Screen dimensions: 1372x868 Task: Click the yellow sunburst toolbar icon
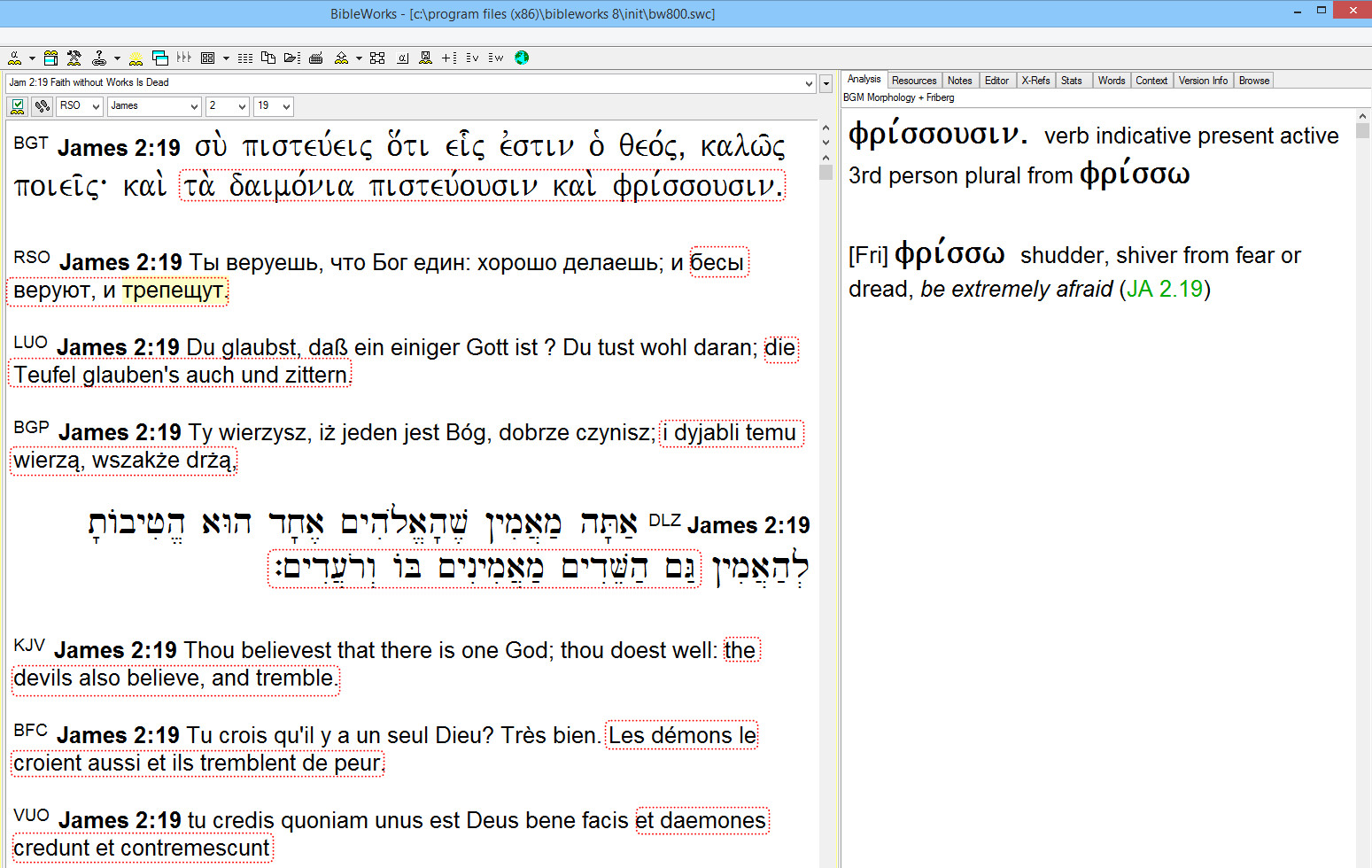tap(136, 58)
